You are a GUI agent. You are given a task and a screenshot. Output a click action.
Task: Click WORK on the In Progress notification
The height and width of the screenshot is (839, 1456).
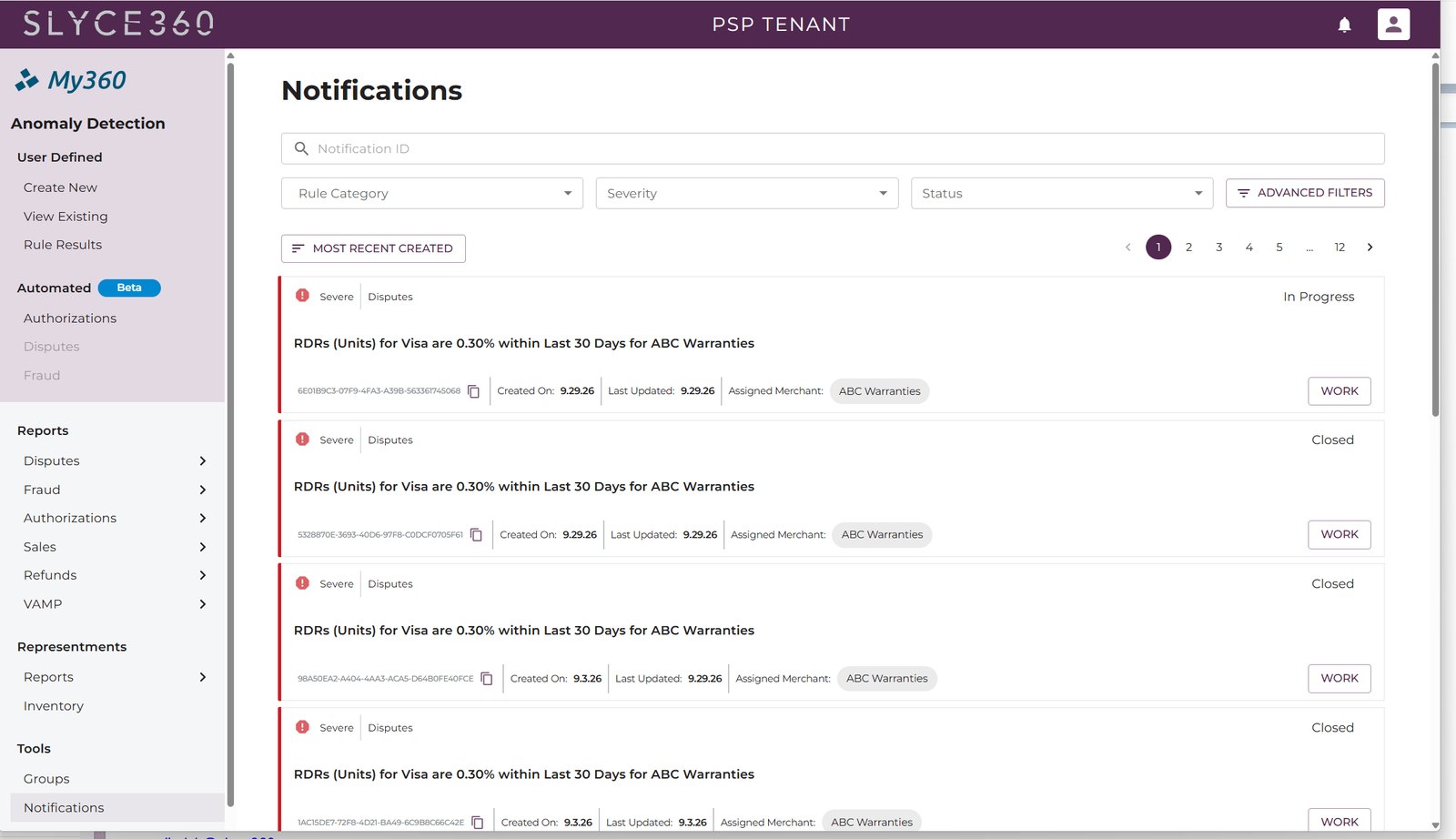pyautogui.click(x=1340, y=391)
